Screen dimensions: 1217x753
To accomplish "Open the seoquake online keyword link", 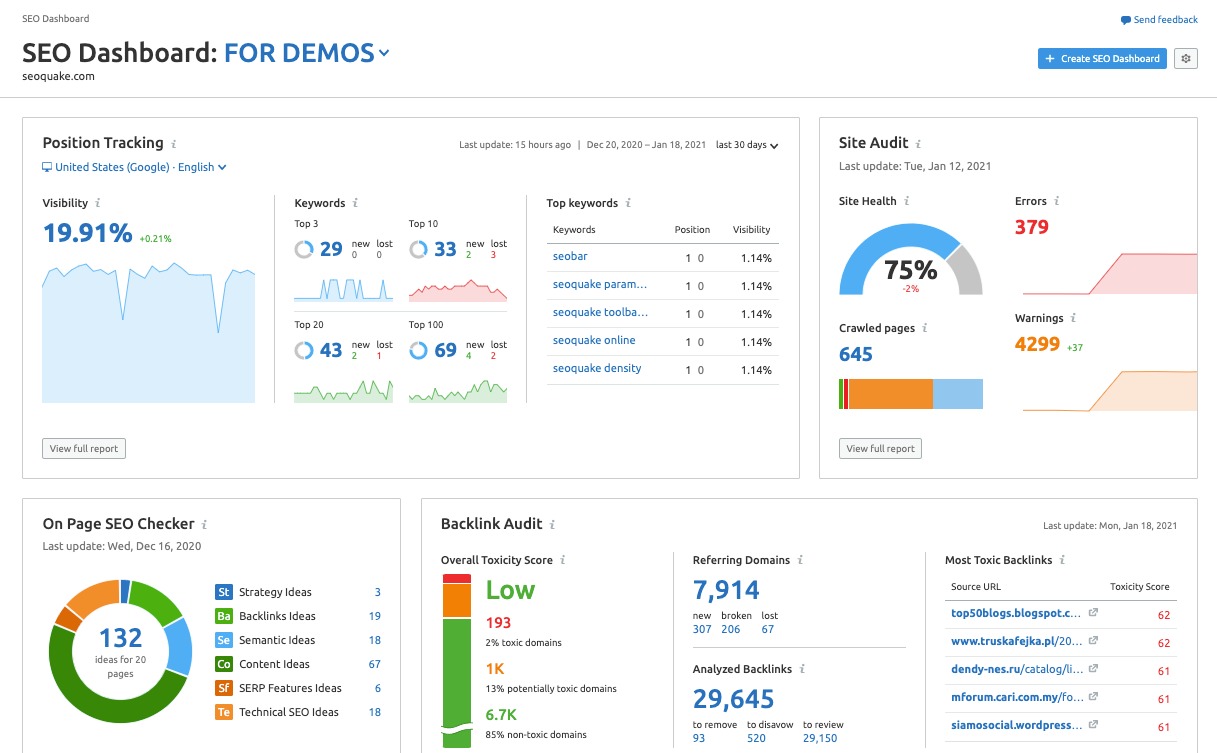I will [594, 341].
